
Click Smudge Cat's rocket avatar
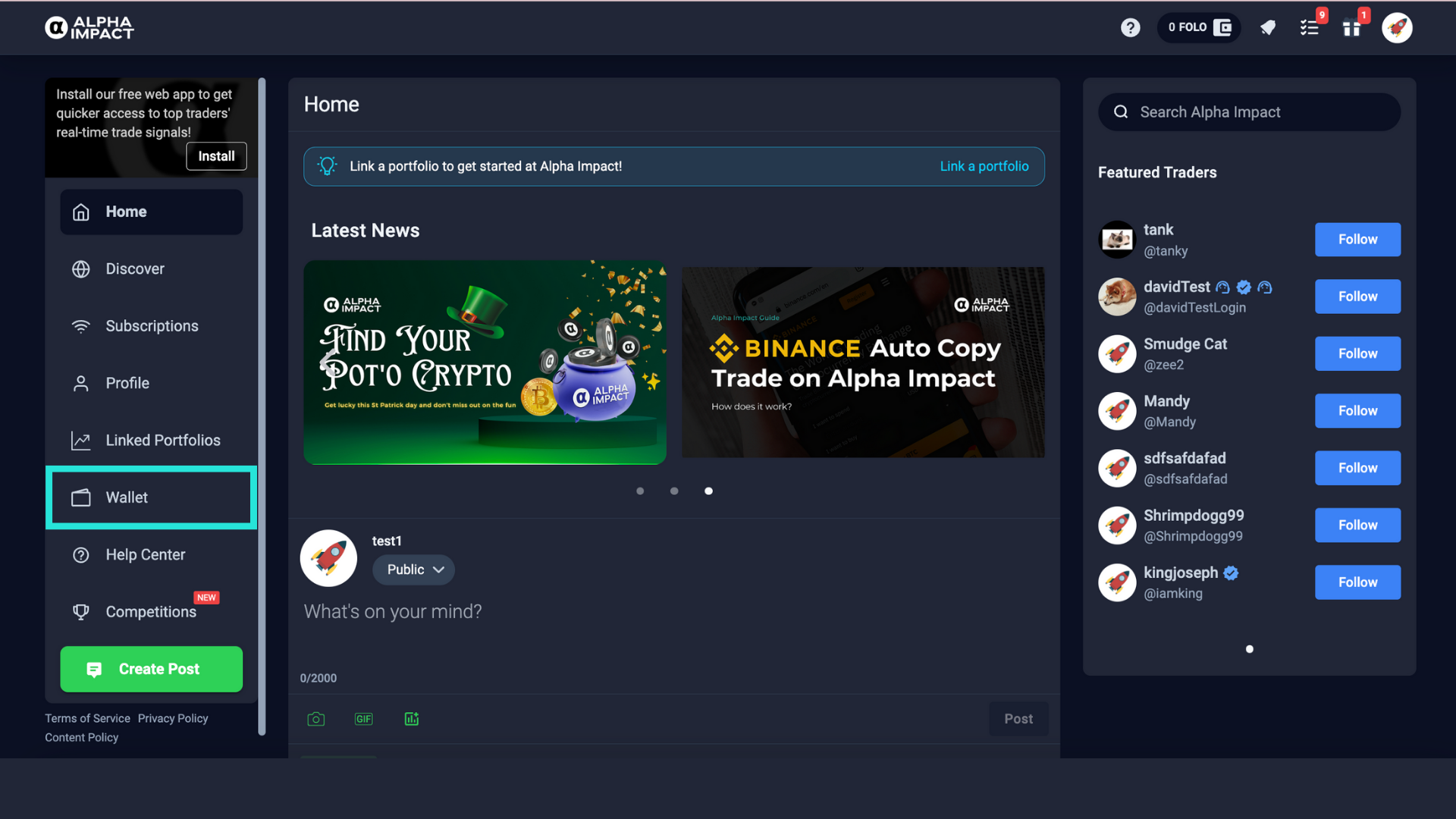[1117, 354]
